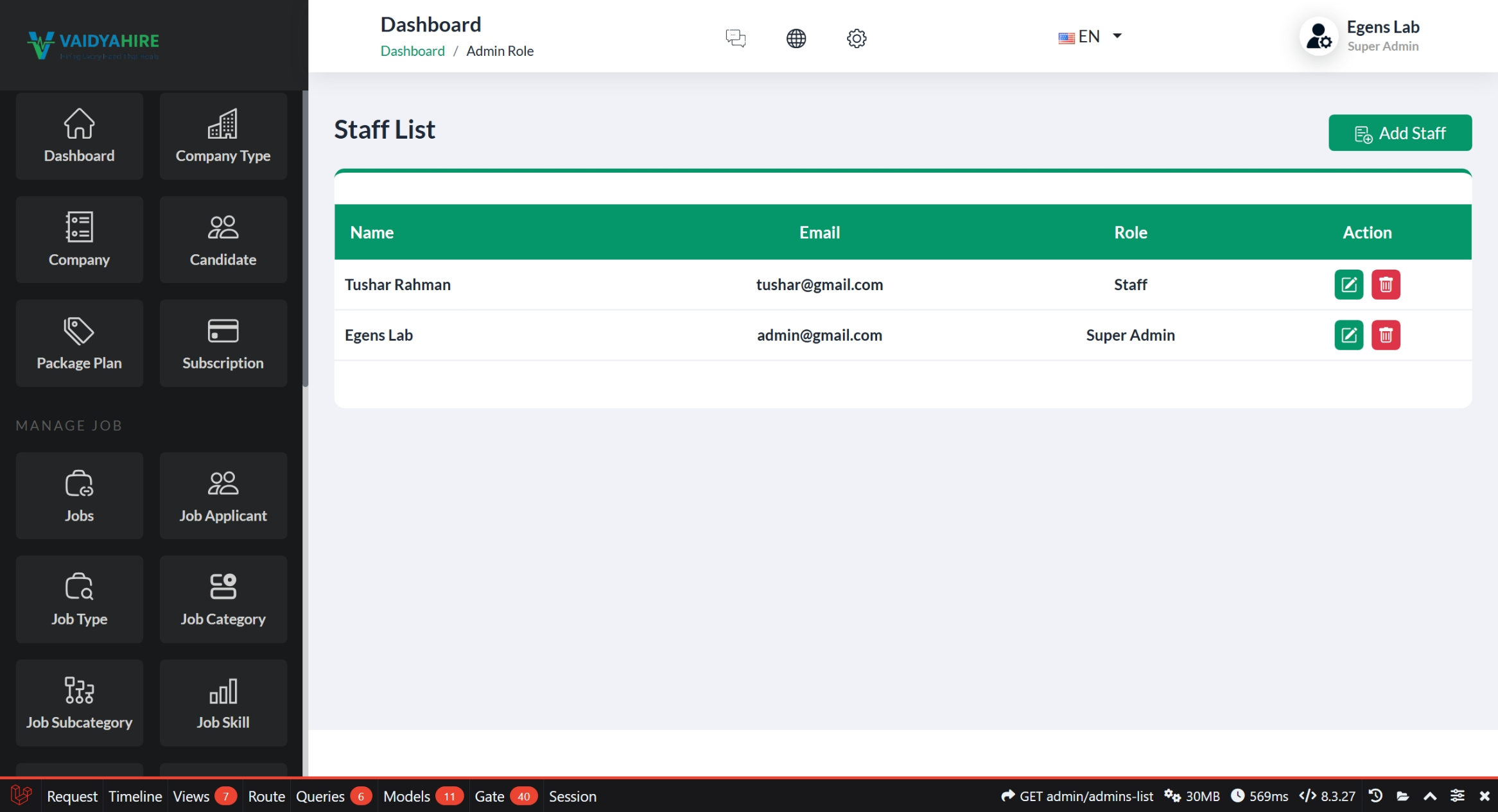
Task: Click the Vaidyahire logo
Action: 93,44
